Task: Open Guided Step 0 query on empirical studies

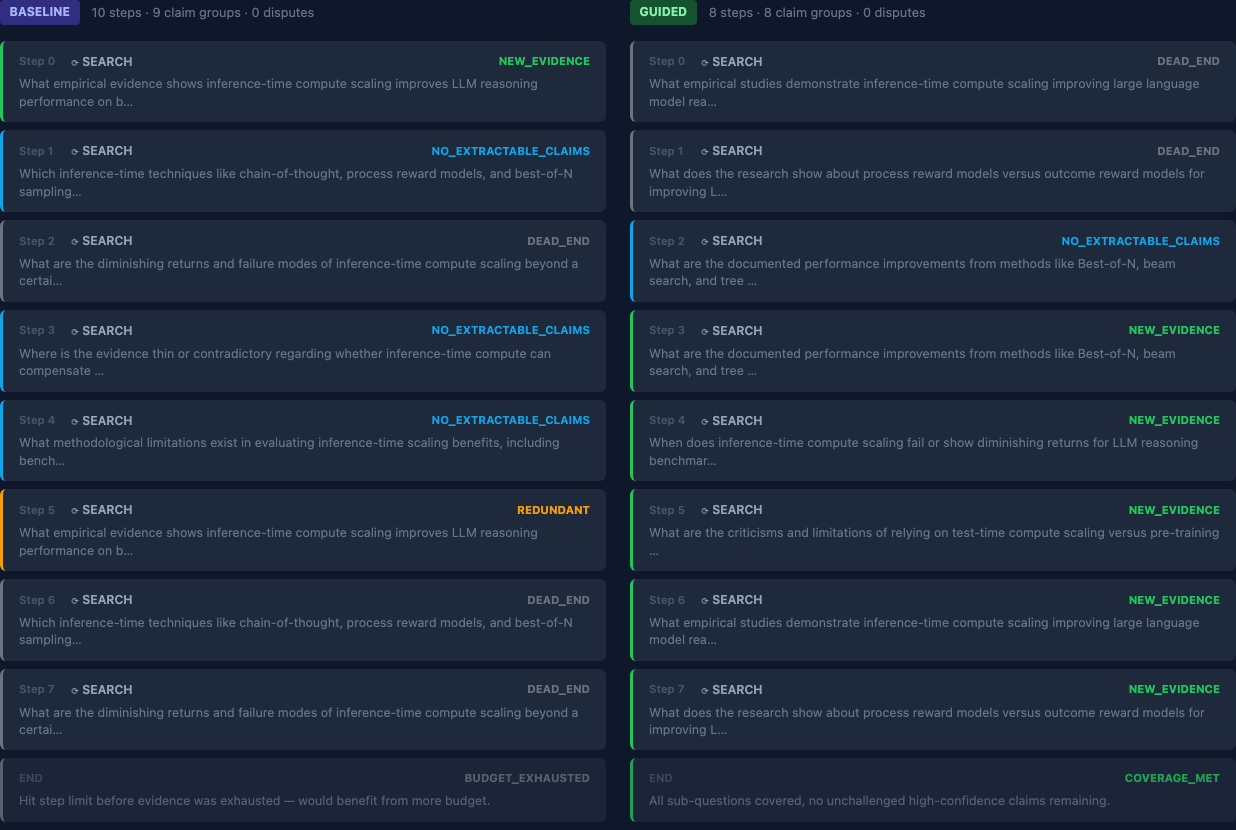Action: pos(924,93)
